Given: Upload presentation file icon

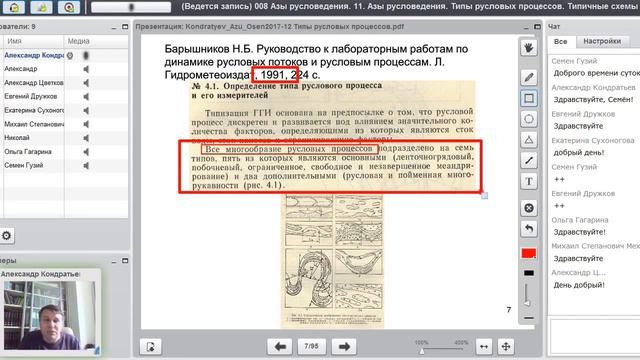Looking at the screenshot, I should point(151,347).
